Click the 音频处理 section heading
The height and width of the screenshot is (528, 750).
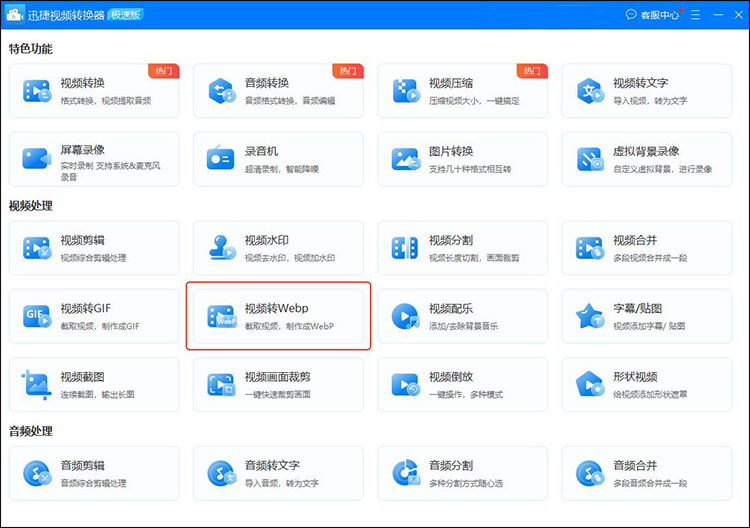pyautogui.click(x=31, y=431)
